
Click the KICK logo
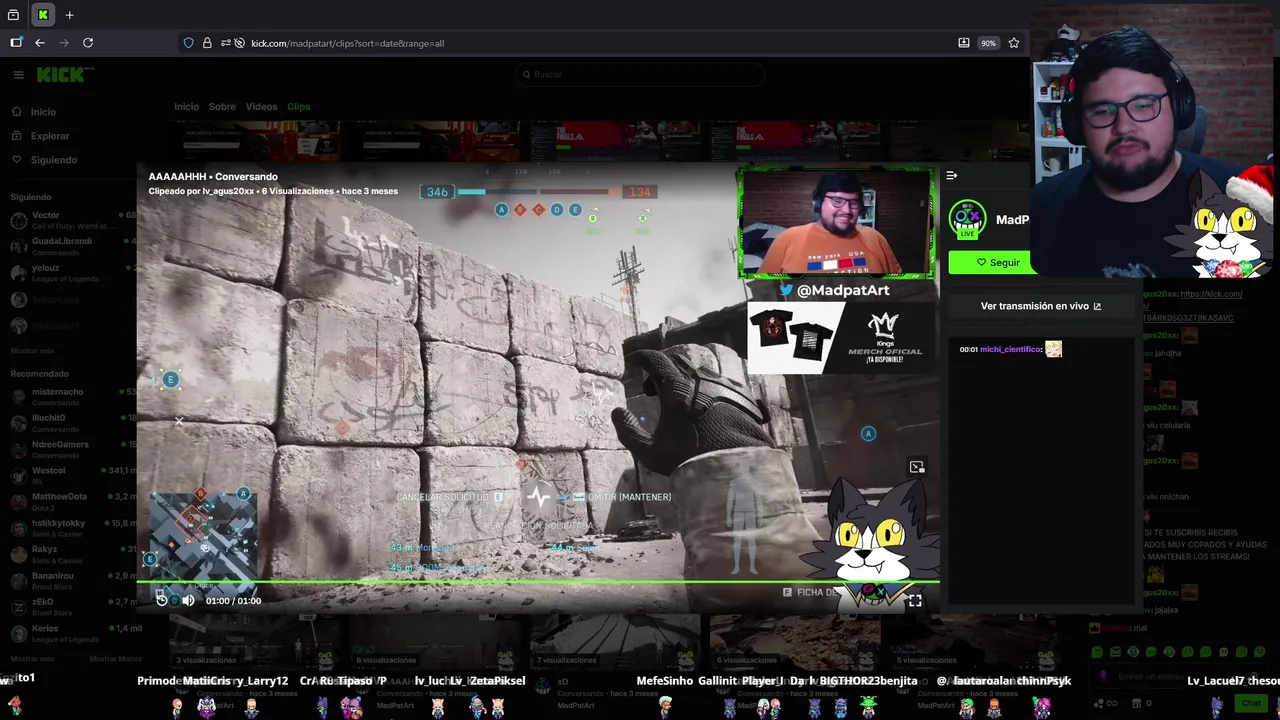[x=65, y=75]
